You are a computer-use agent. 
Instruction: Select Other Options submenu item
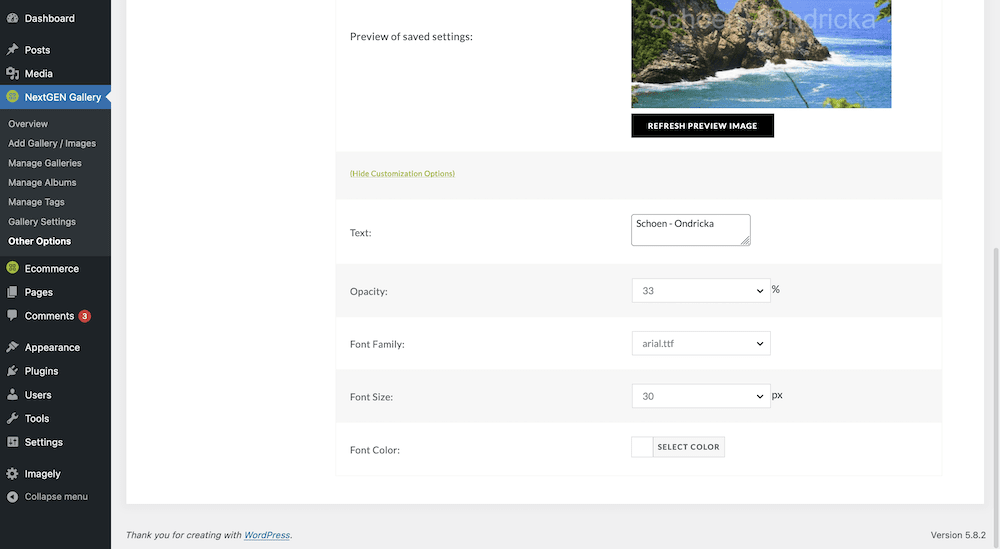(40, 241)
